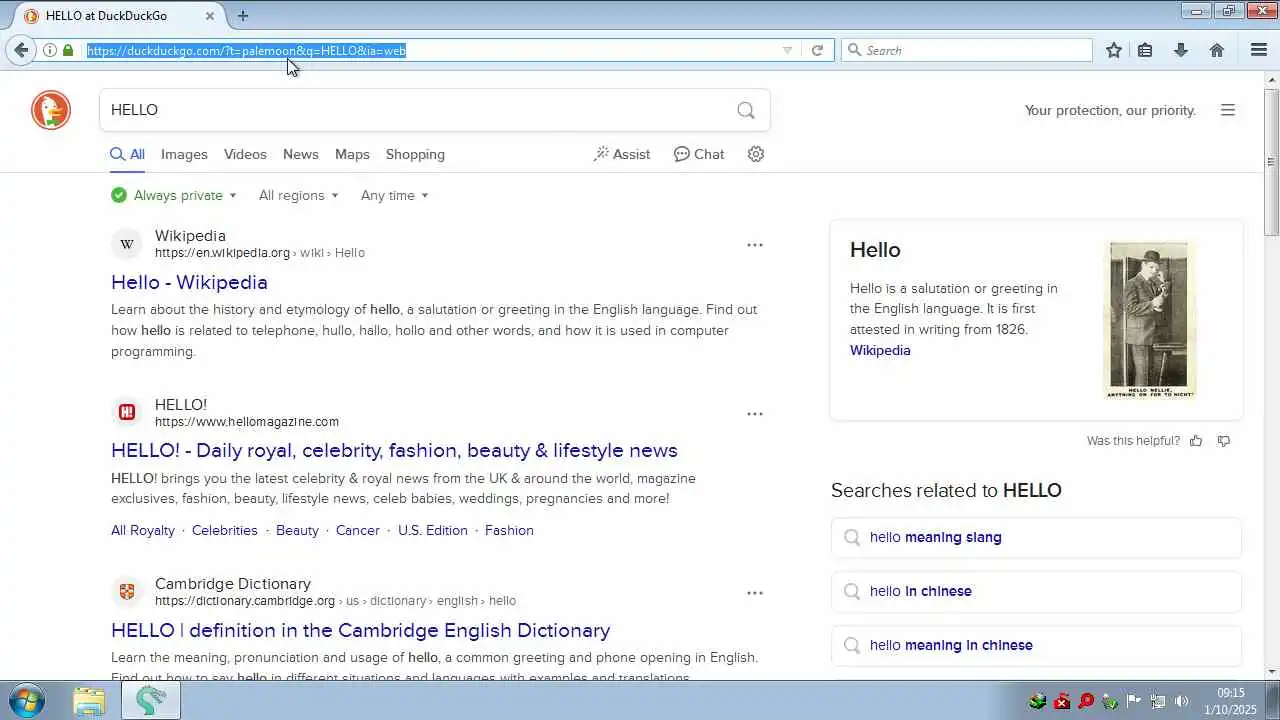Image resolution: width=1280 pixels, height=720 pixels.
Task: Open the Pale Moon hamburger menu
Action: (1259, 50)
